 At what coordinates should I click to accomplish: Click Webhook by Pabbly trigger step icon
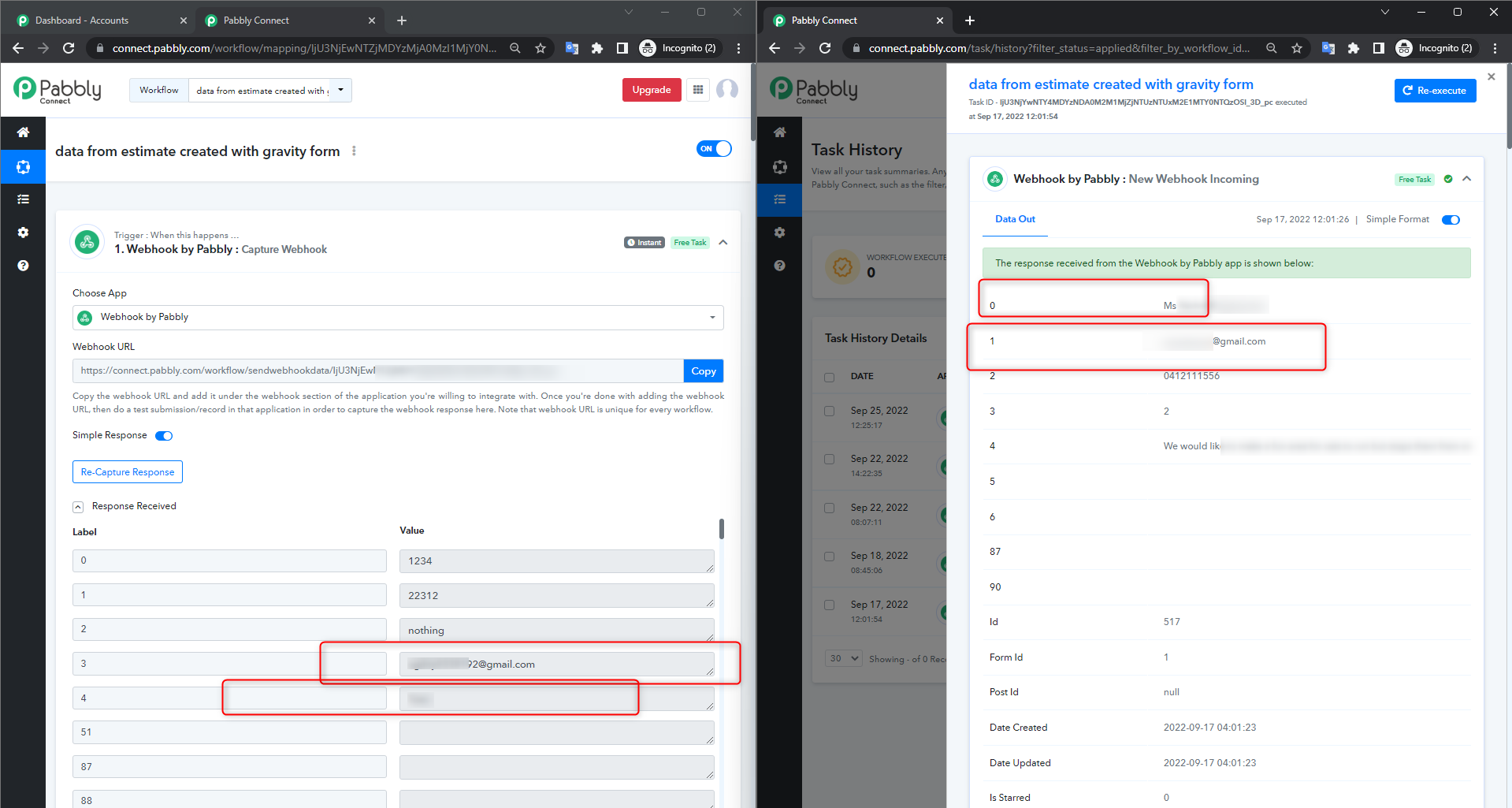click(x=87, y=242)
